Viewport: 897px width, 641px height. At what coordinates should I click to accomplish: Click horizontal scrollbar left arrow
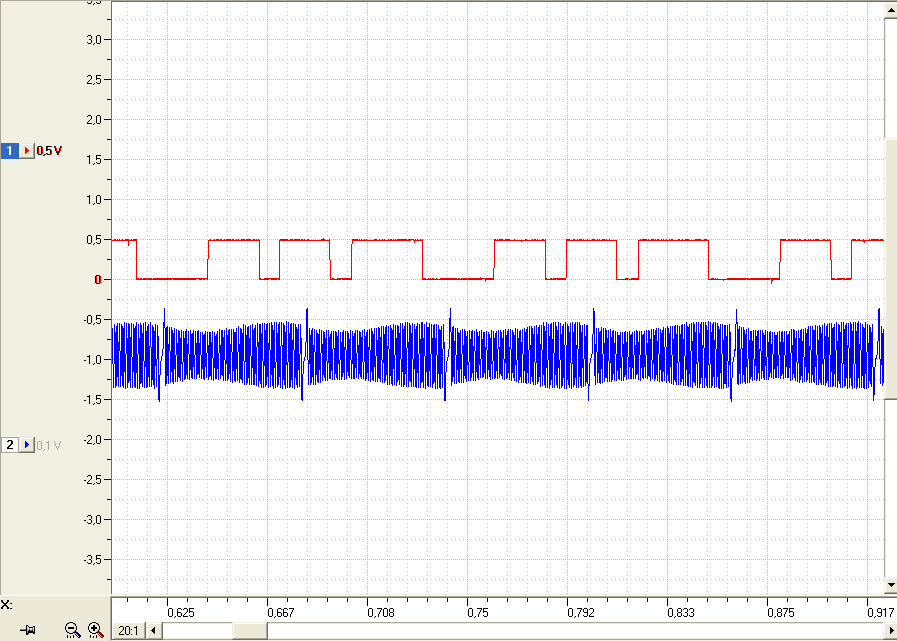(153, 631)
